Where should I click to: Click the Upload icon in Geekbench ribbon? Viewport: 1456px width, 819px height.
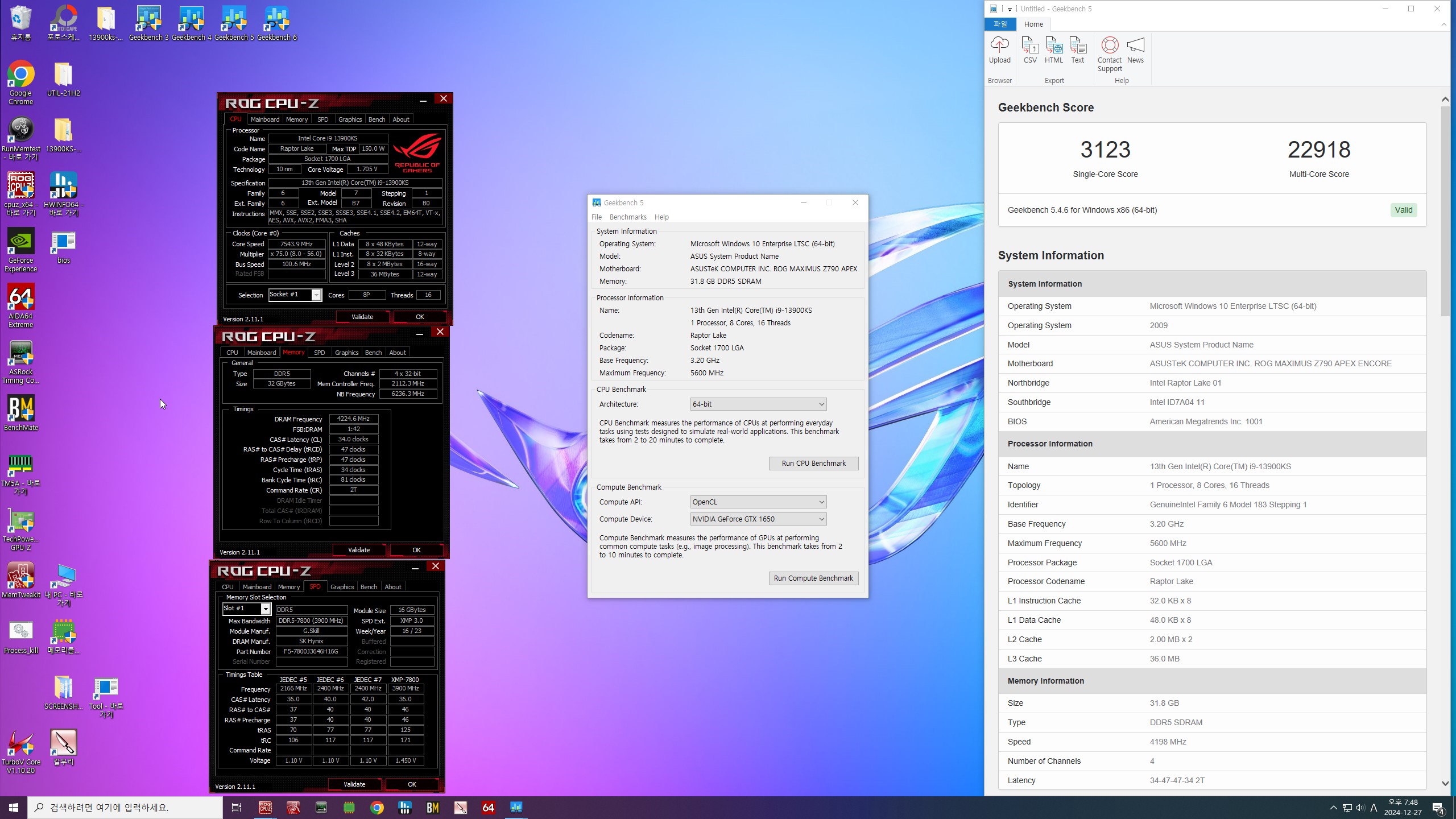pos(999,50)
